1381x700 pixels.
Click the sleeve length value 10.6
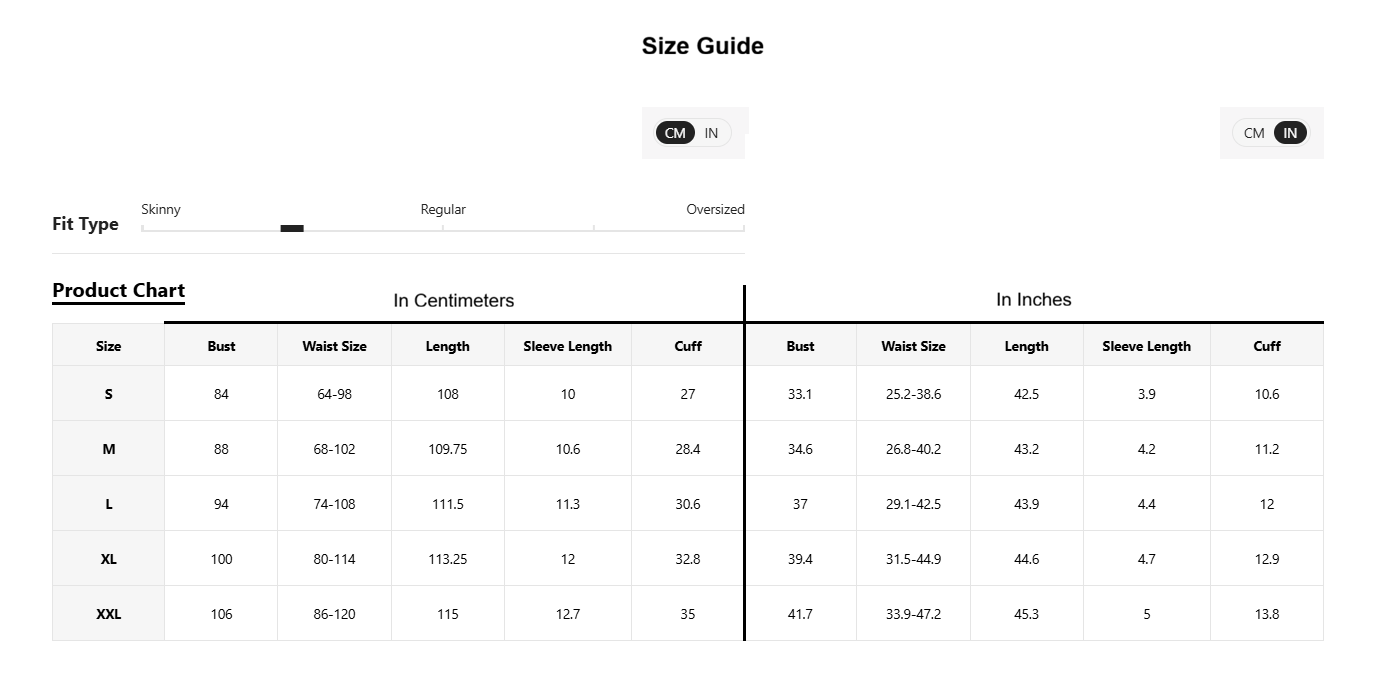567,449
